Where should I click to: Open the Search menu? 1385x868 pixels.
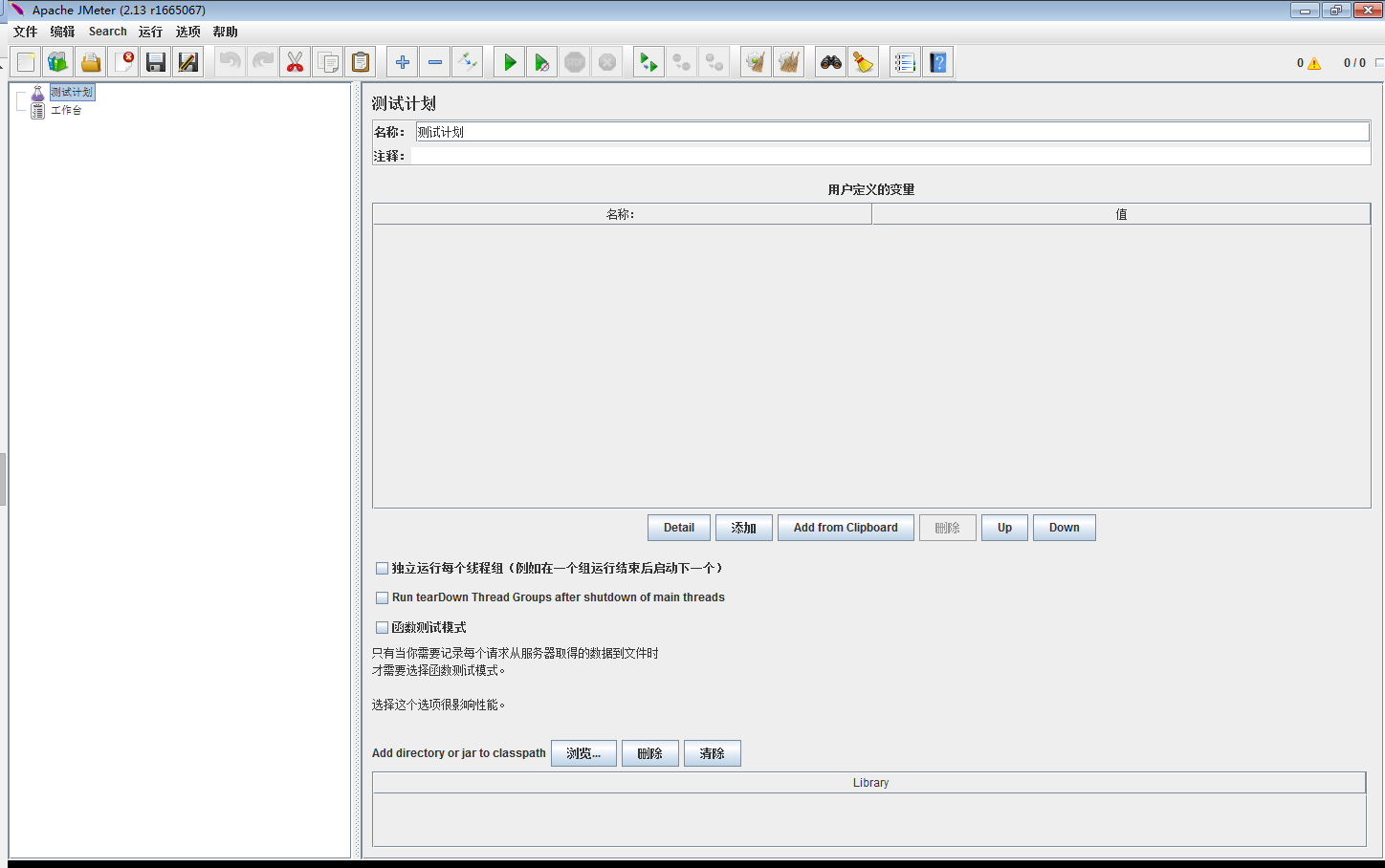(108, 32)
